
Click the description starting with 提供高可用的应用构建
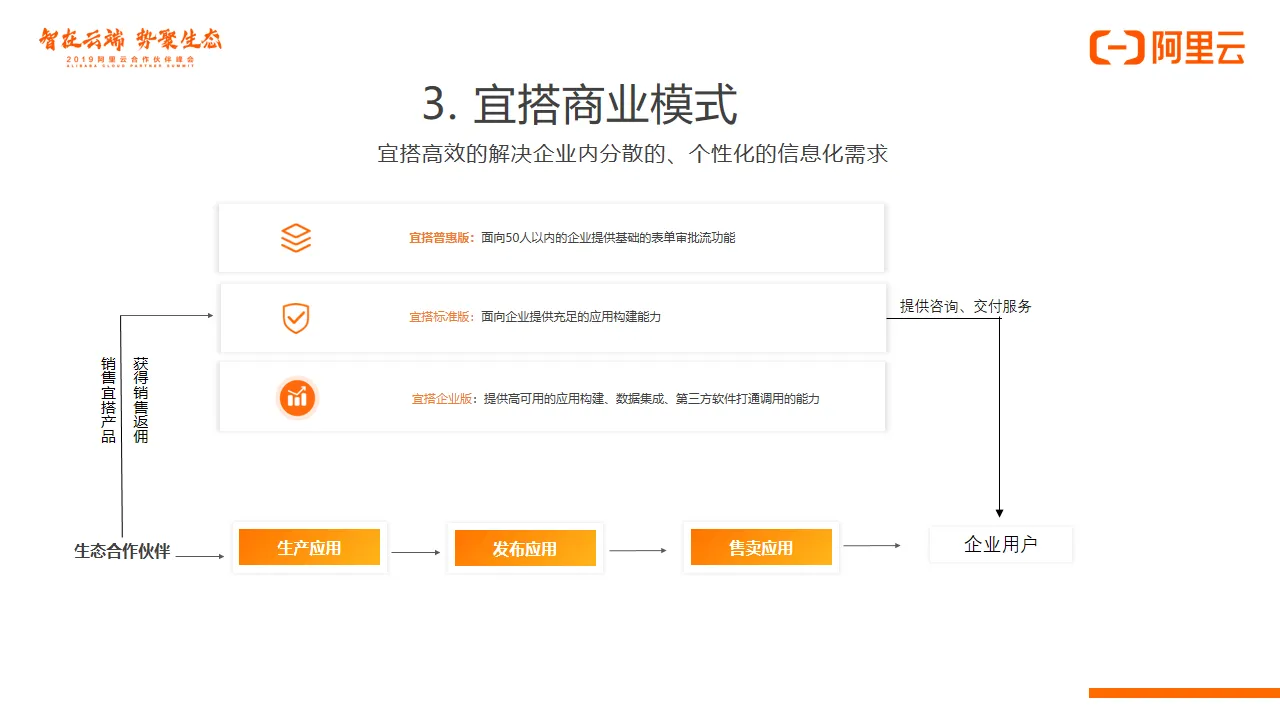[x=652, y=399]
